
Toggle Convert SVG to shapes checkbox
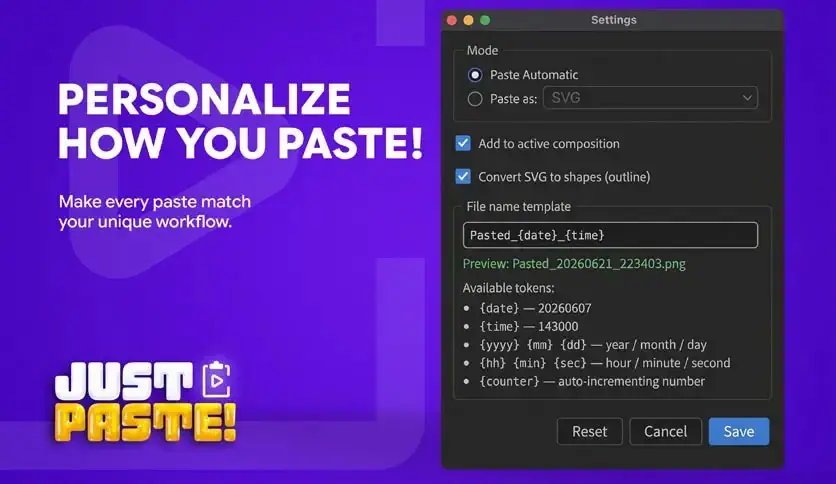[x=463, y=176]
